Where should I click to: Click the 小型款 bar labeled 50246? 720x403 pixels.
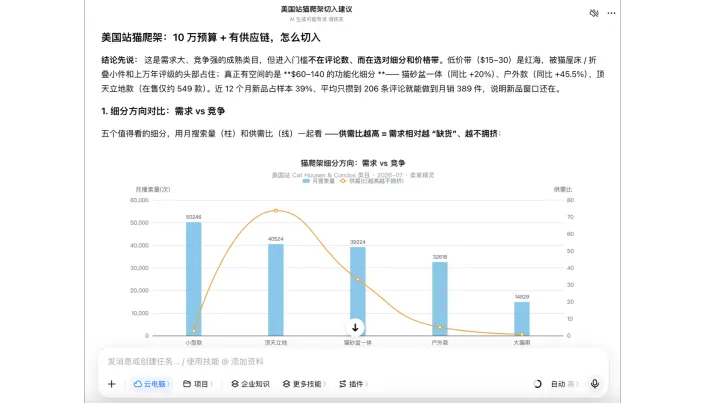(194, 279)
